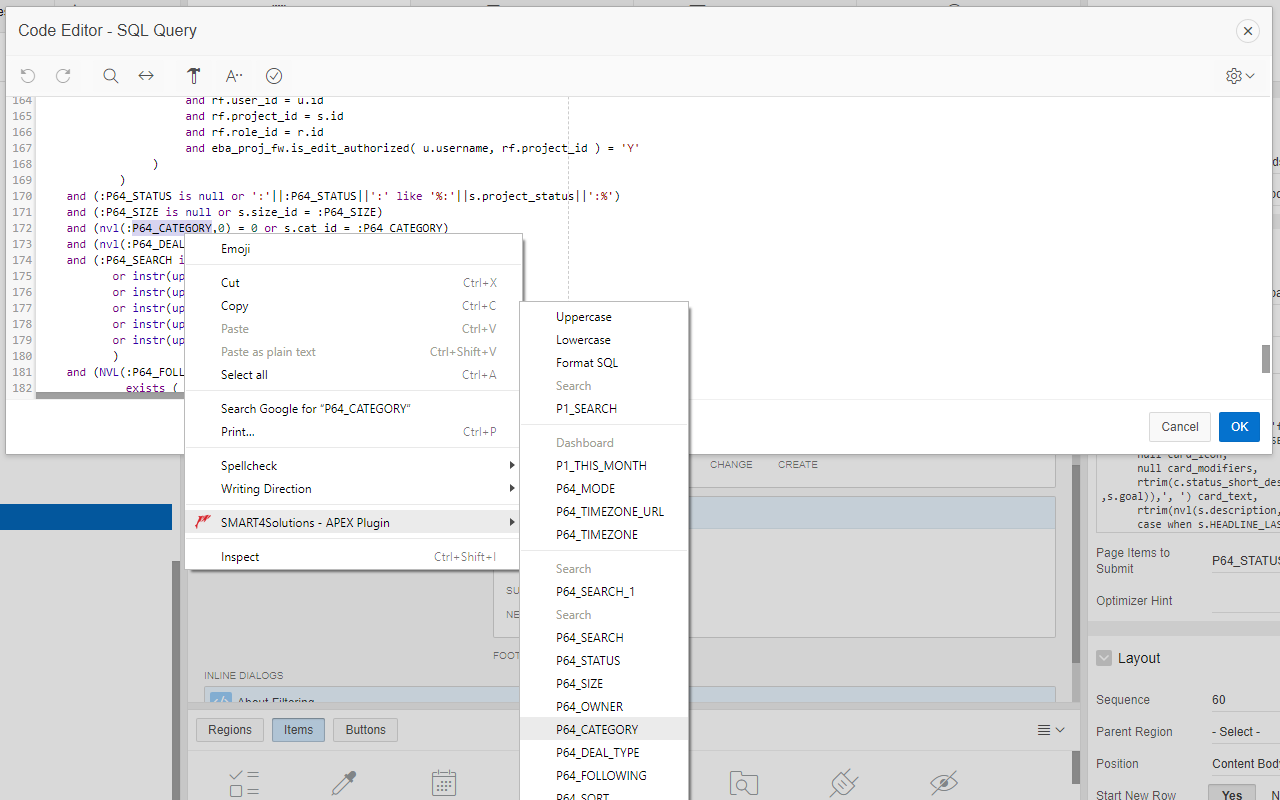This screenshot has height=800, width=1280.
Task: Insert P64_SEARCH from submenu
Action: coord(604,638)
